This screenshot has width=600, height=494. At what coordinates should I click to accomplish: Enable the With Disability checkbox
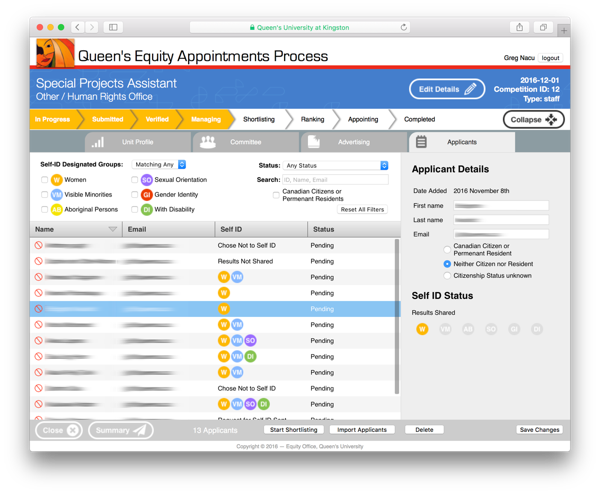(134, 209)
